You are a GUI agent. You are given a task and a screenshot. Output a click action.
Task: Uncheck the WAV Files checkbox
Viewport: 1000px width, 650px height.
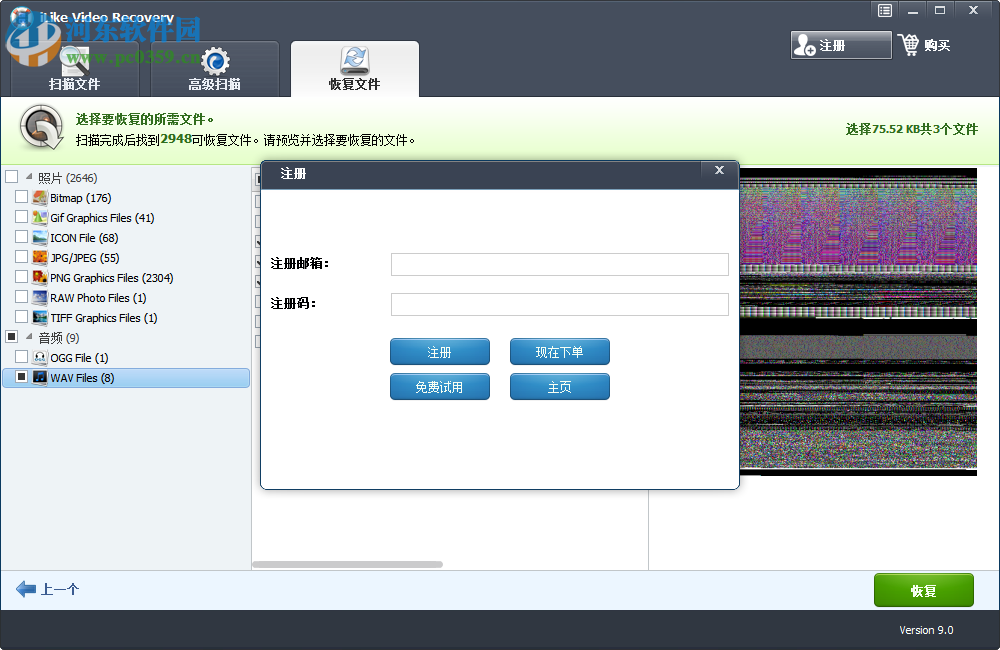pos(21,377)
